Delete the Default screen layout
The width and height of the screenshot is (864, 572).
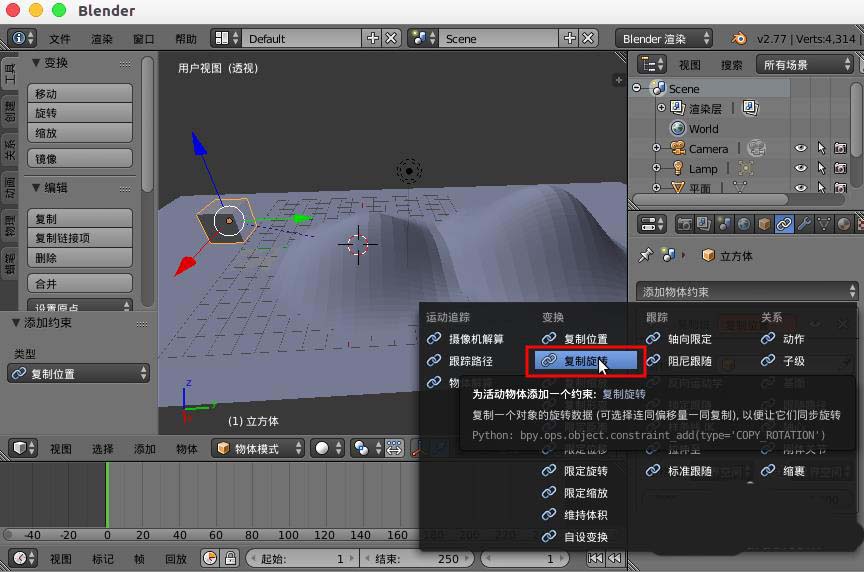point(391,38)
